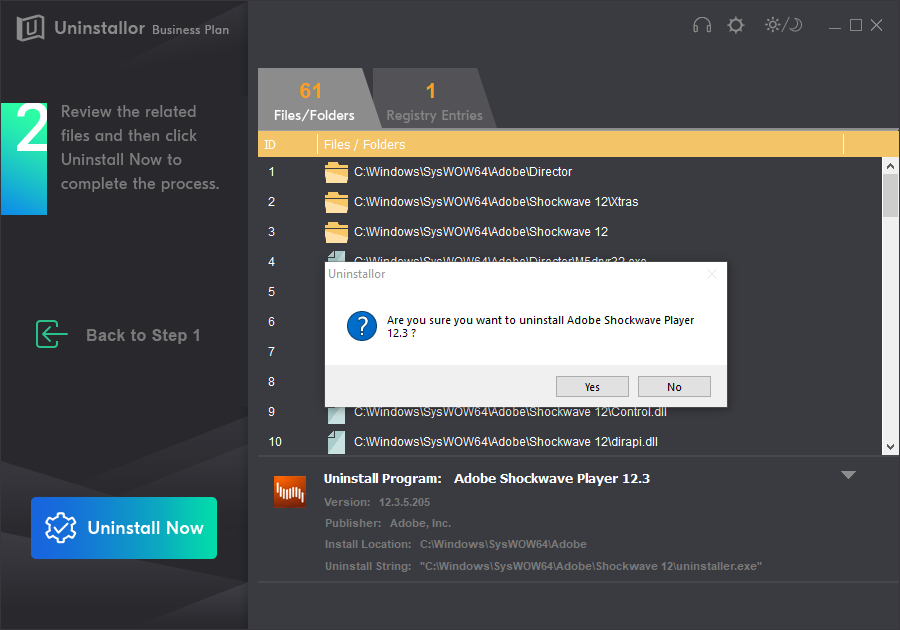Click No to cancel uninstall
Screen dimensions: 900x630
tap(674, 387)
